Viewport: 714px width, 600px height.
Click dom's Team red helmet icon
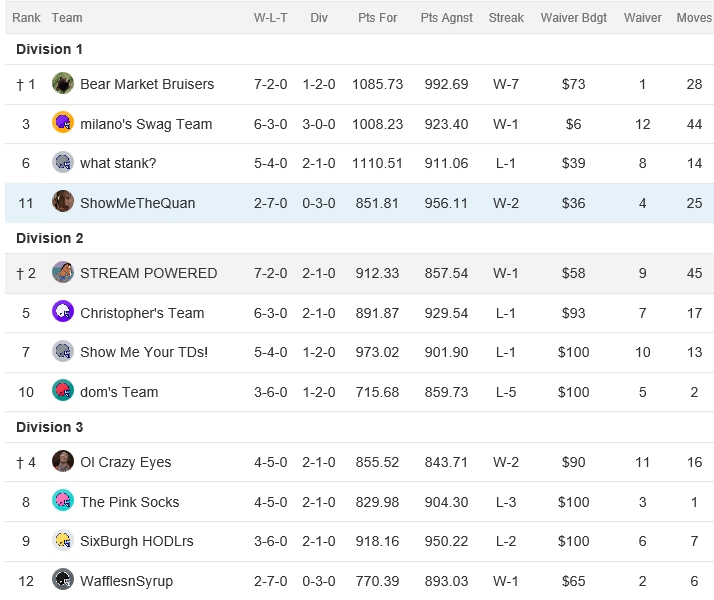click(x=63, y=391)
